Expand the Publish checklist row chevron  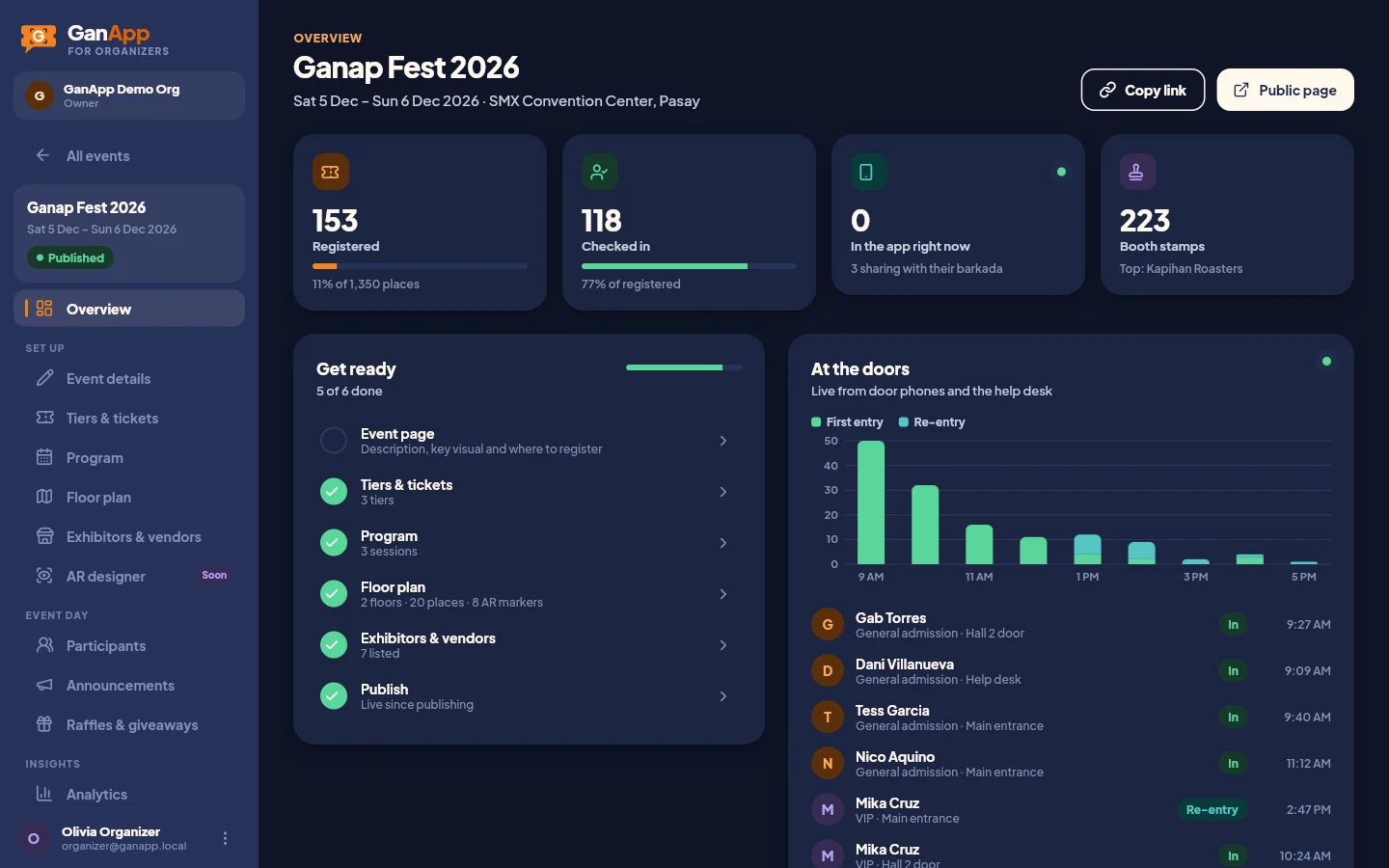coord(723,696)
